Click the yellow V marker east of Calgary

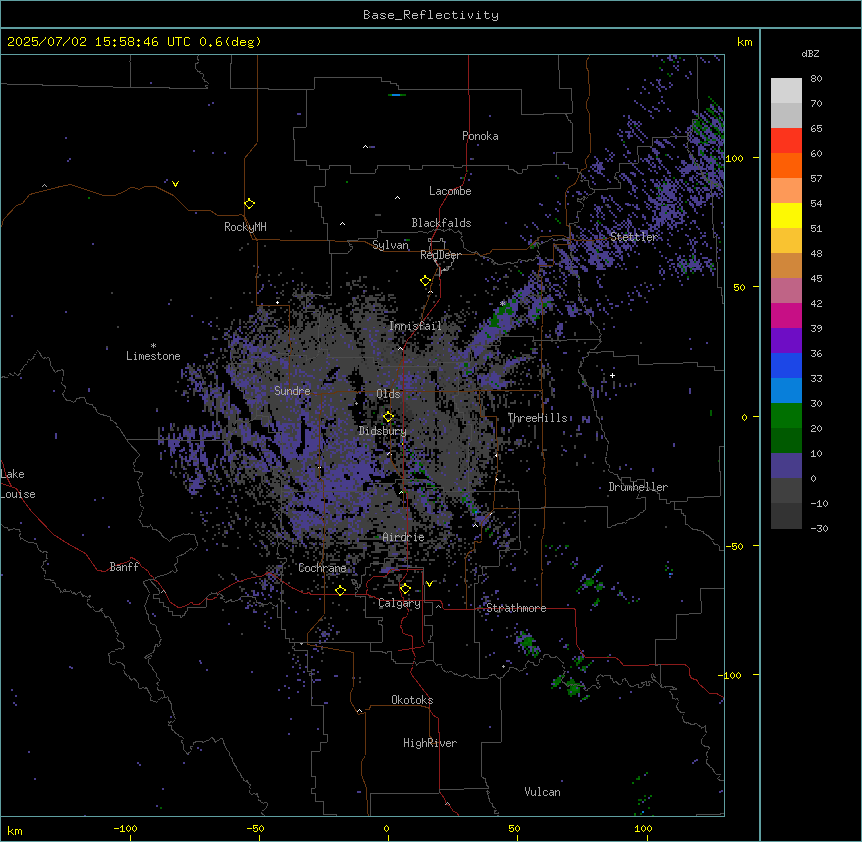(x=429, y=584)
